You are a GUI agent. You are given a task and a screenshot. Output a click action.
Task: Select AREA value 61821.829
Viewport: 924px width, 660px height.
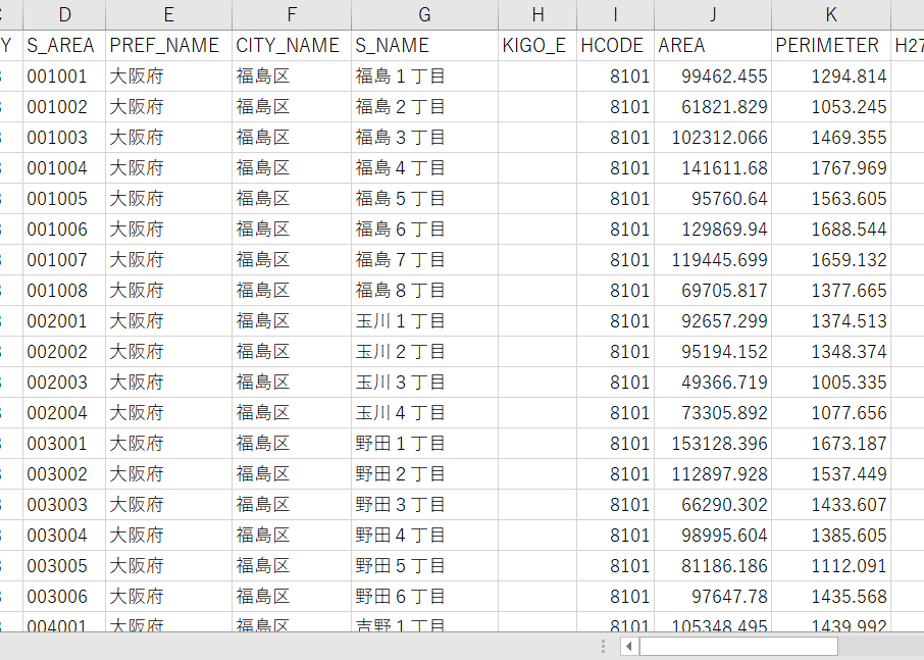[x=713, y=107]
